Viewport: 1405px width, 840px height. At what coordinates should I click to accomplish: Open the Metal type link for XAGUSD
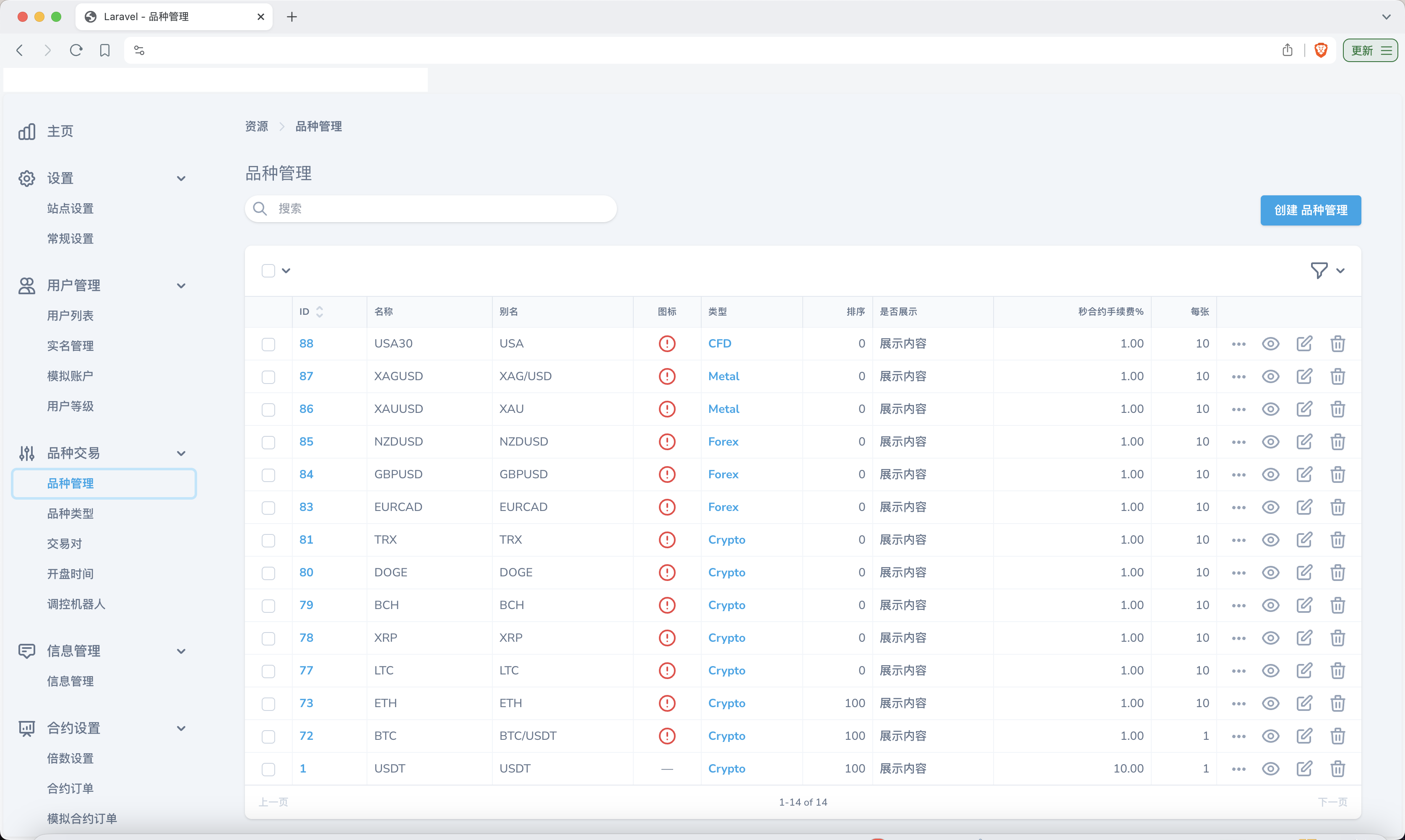(x=724, y=376)
